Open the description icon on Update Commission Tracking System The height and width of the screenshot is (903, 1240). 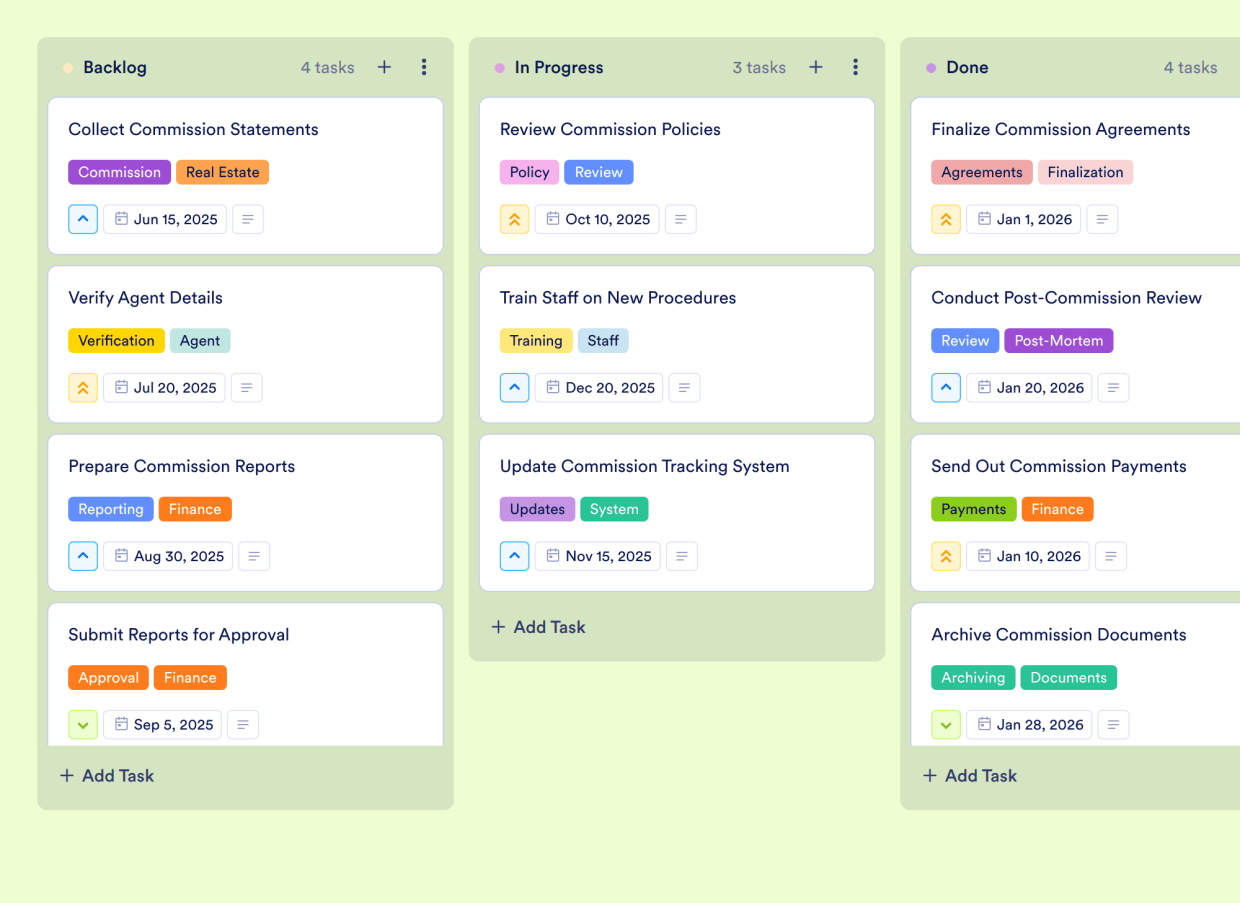(x=682, y=556)
